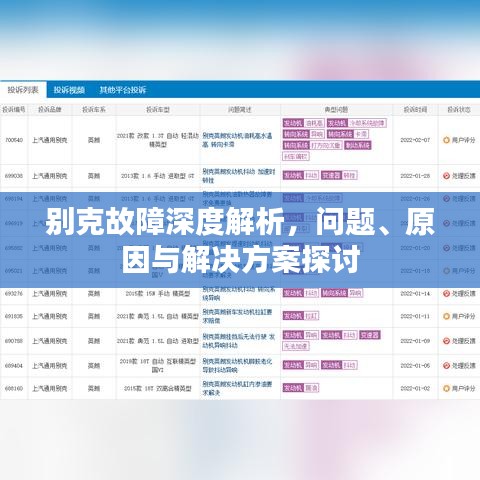Select model cell 2021款 典范 1.5L 自动 精英型
Viewport: 480px width, 480px height.
click(x=158, y=316)
